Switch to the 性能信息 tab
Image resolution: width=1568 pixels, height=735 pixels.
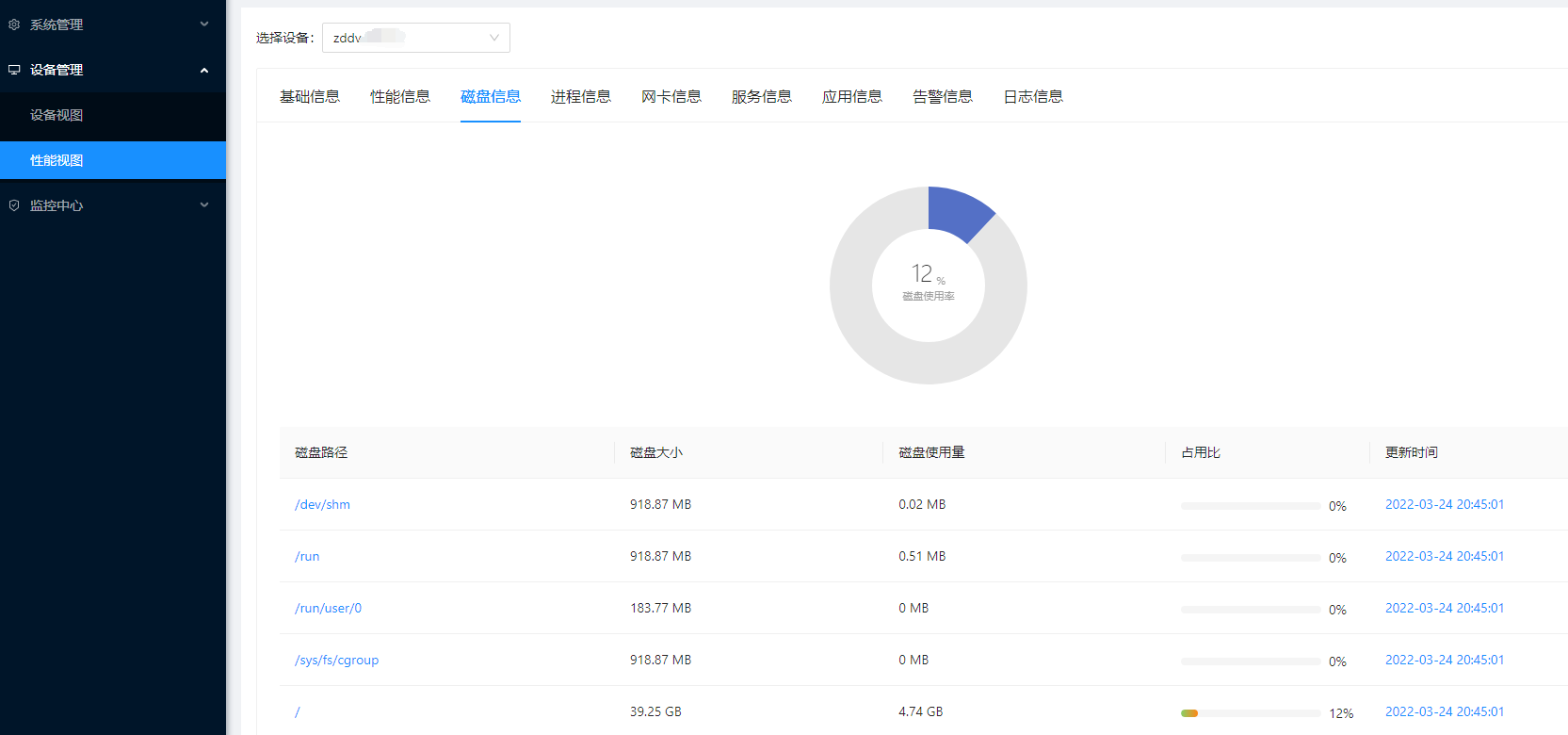(x=400, y=96)
